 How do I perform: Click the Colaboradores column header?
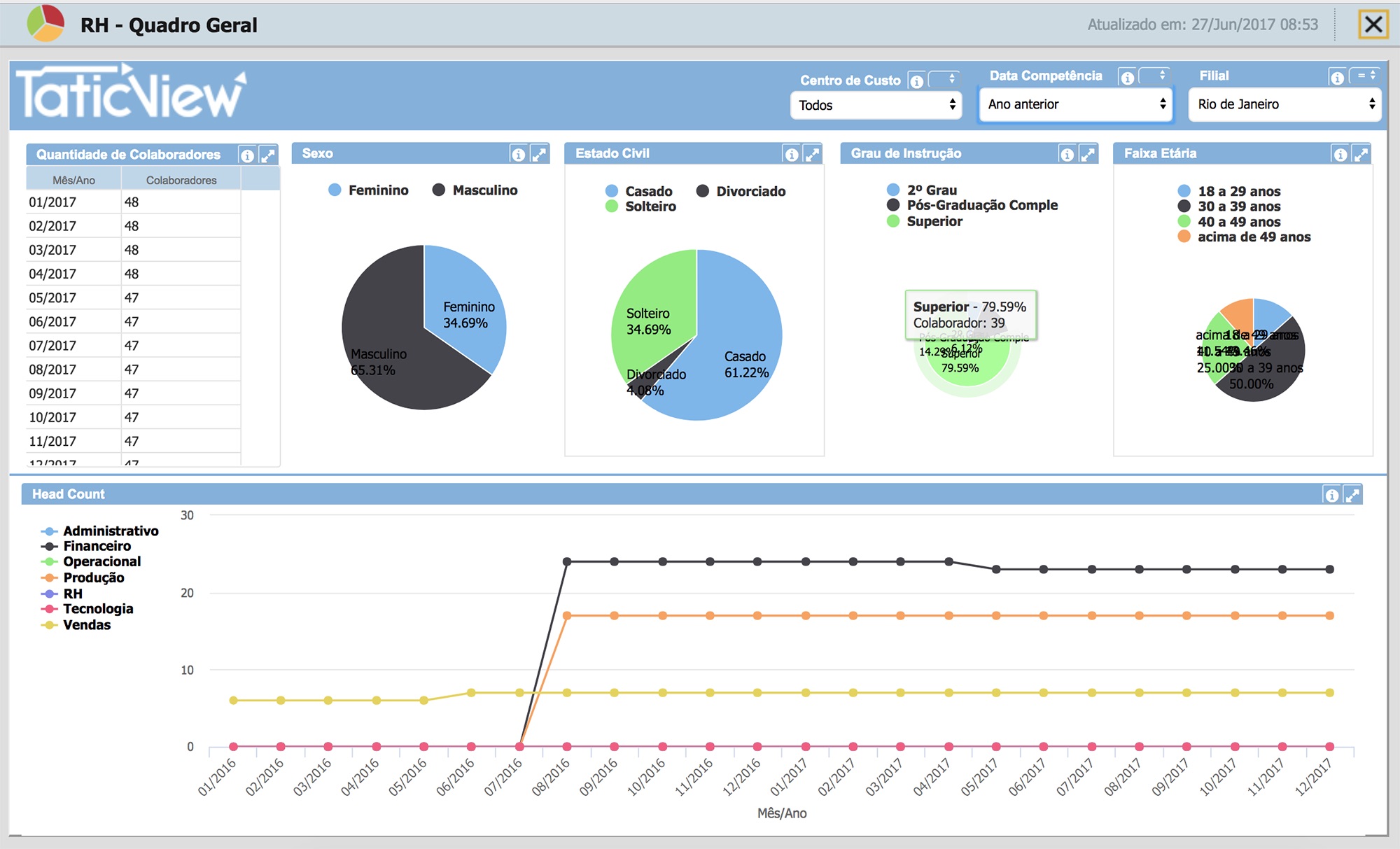tap(181, 180)
